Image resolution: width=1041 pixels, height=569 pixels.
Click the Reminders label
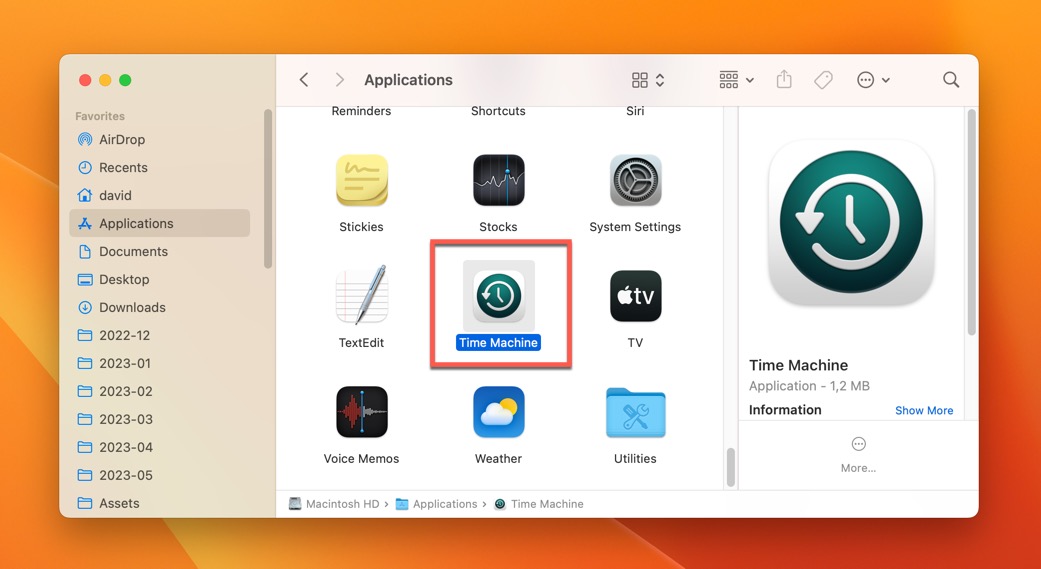pos(361,111)
